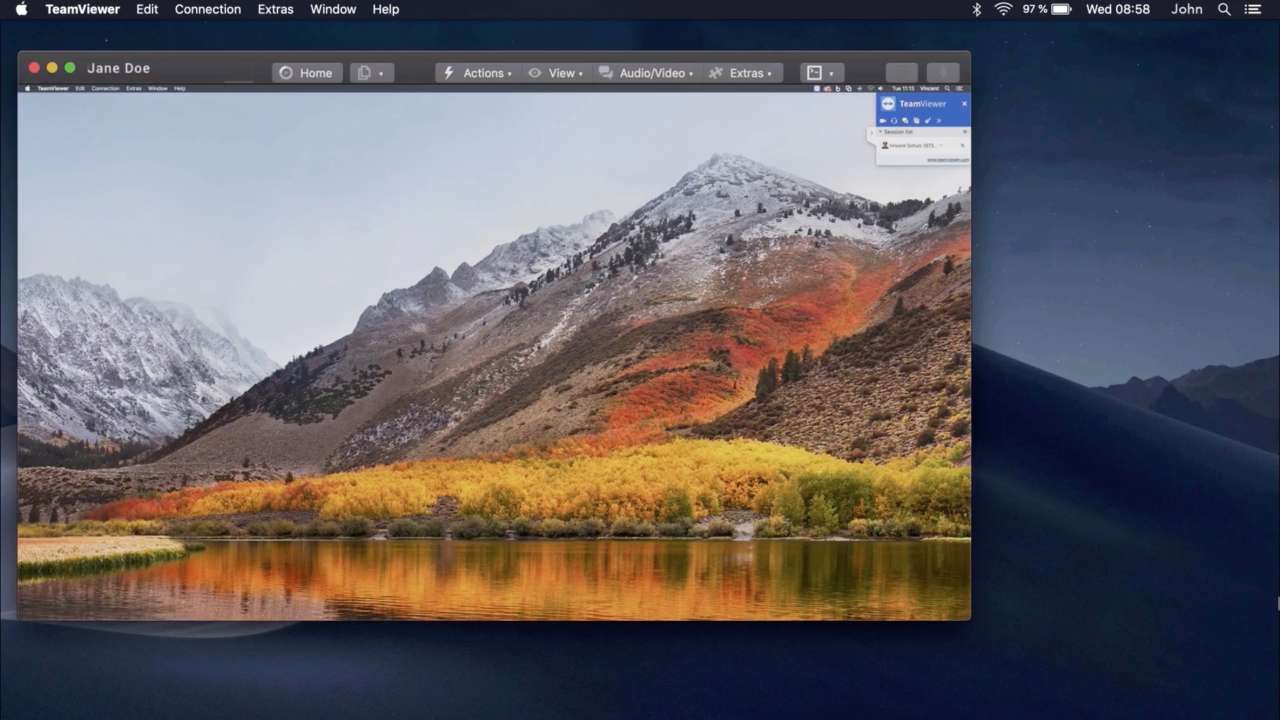This screenshot has width=1280, height=720.
Task: Open the Window menu in the top menu bar
Action: click(x=333, y=9)
